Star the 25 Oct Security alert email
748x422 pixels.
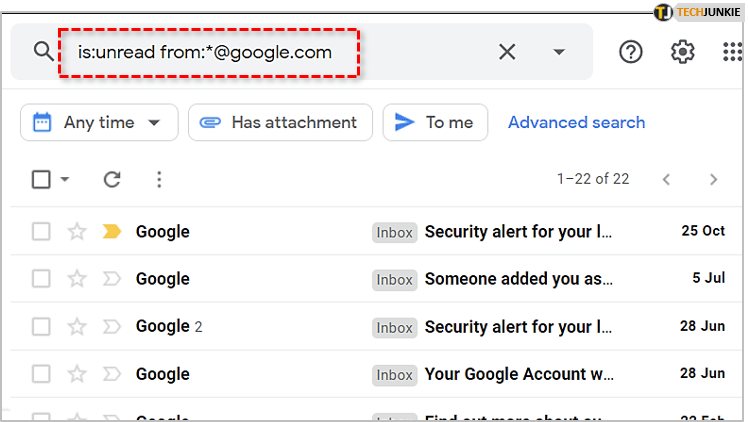(x=77, y=232)
